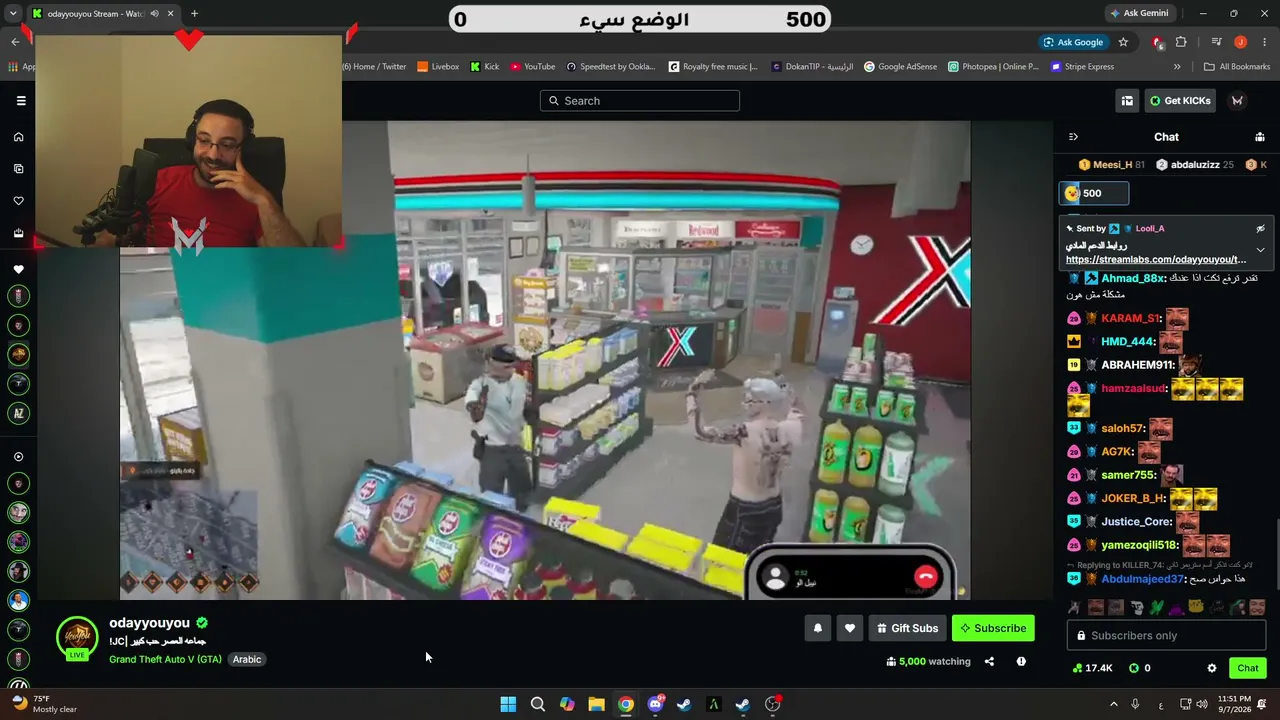This screenshot has width=1280, height=720.
Task: Open Windows Start menu
Action: coord(508,704)
